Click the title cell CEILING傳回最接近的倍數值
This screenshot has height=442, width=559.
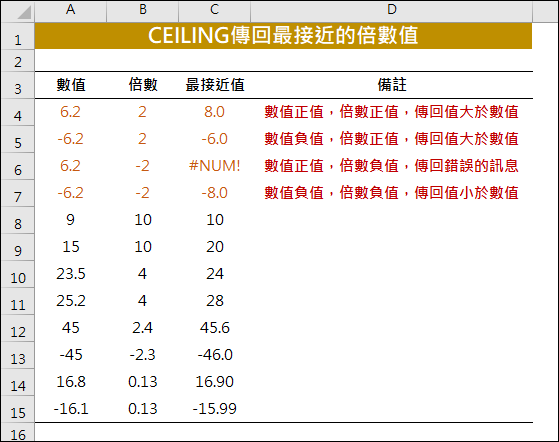click(x=283, y=36)
